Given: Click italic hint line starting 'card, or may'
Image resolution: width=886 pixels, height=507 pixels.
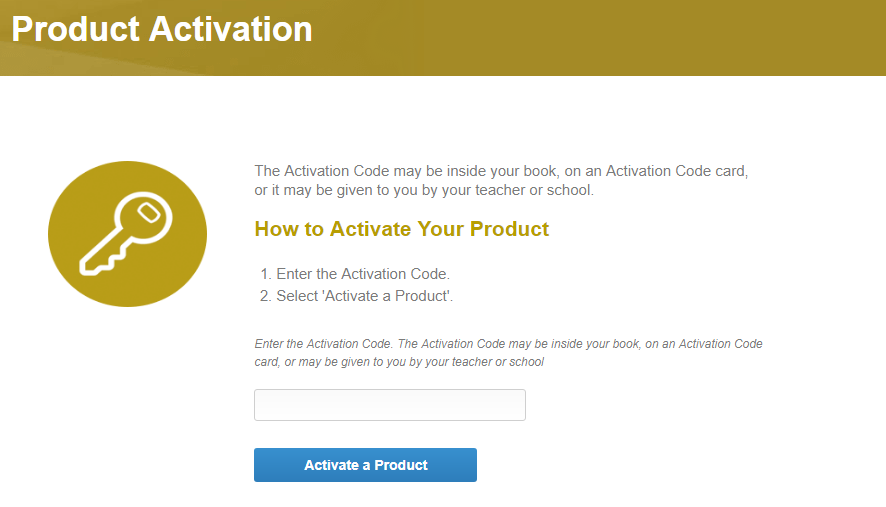Looking at the screenshot, I should 399,362.
